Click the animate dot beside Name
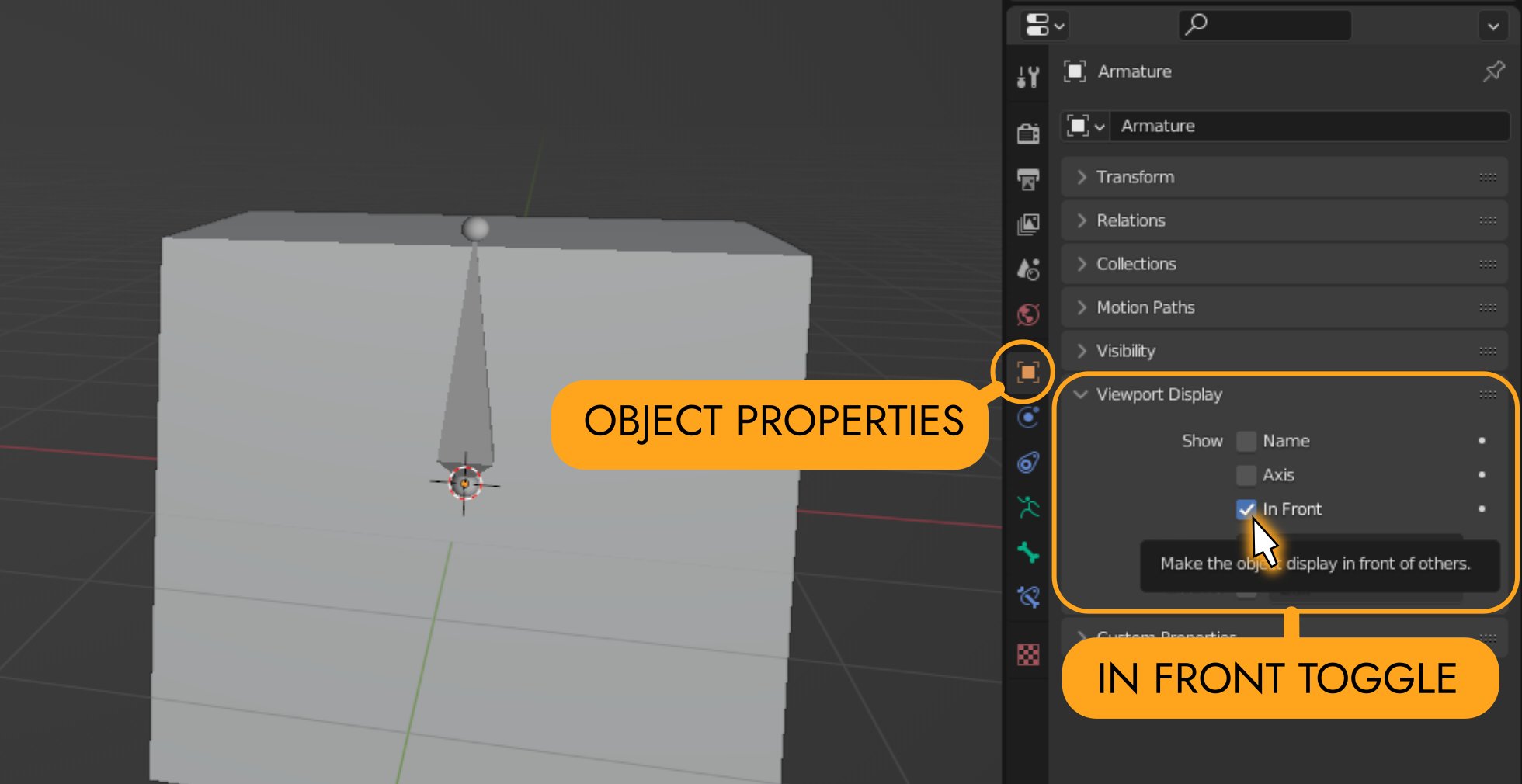The width and height of the screenshot is (1522, 784). click(1482, 441)
